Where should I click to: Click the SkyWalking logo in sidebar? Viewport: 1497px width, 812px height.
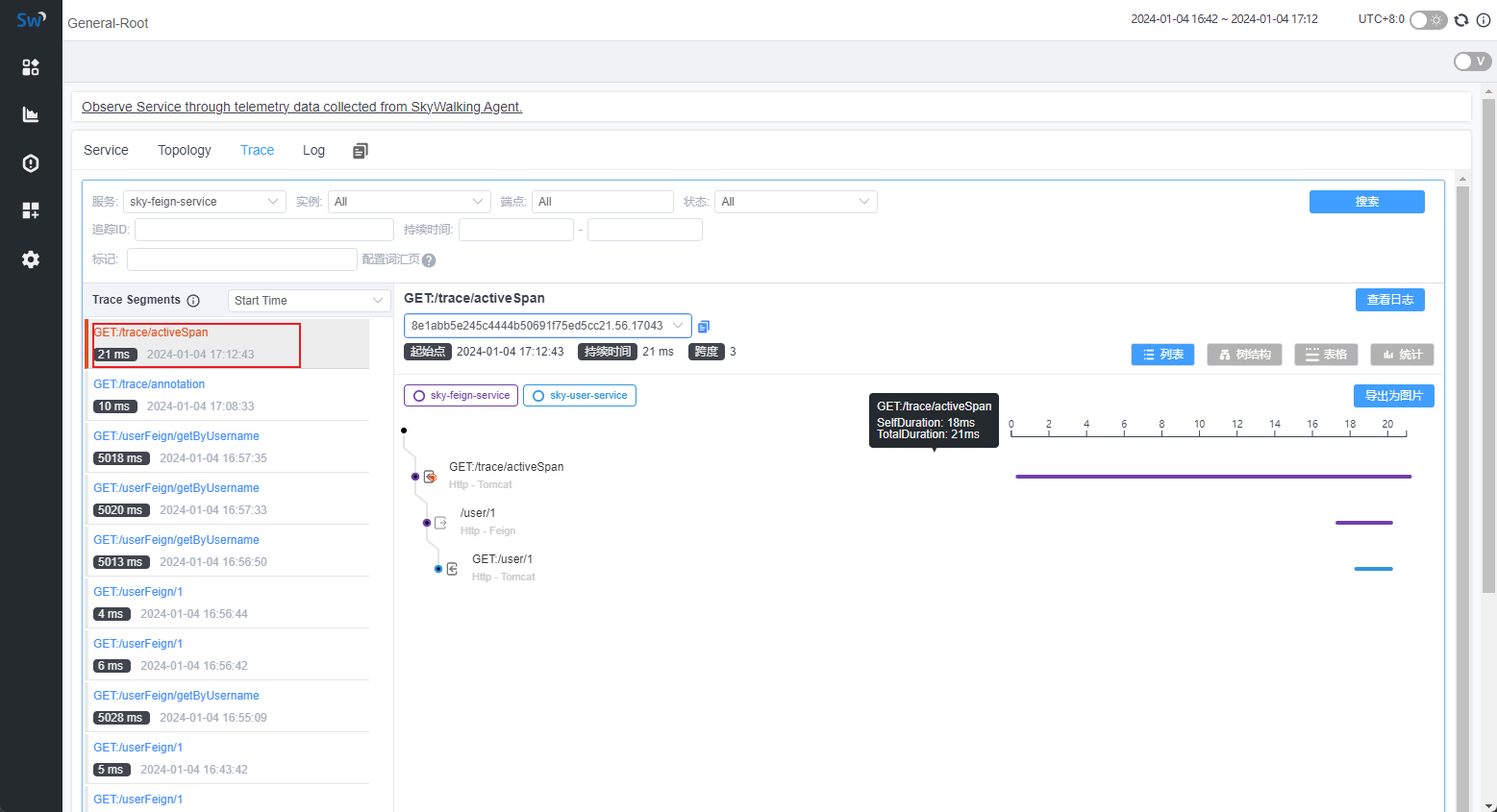[x=31, y=20]
